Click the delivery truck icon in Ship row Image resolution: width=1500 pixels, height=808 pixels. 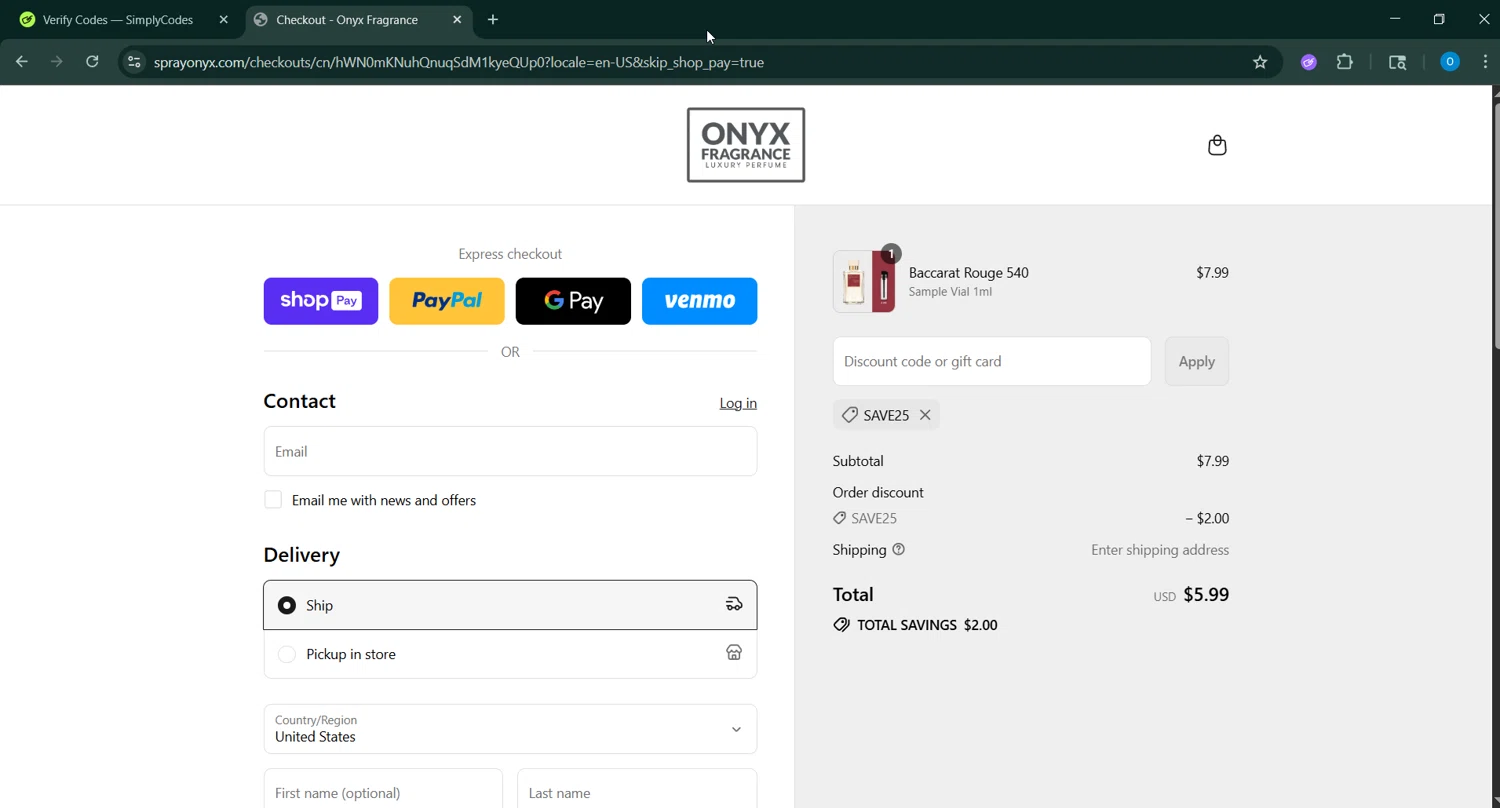734,604
